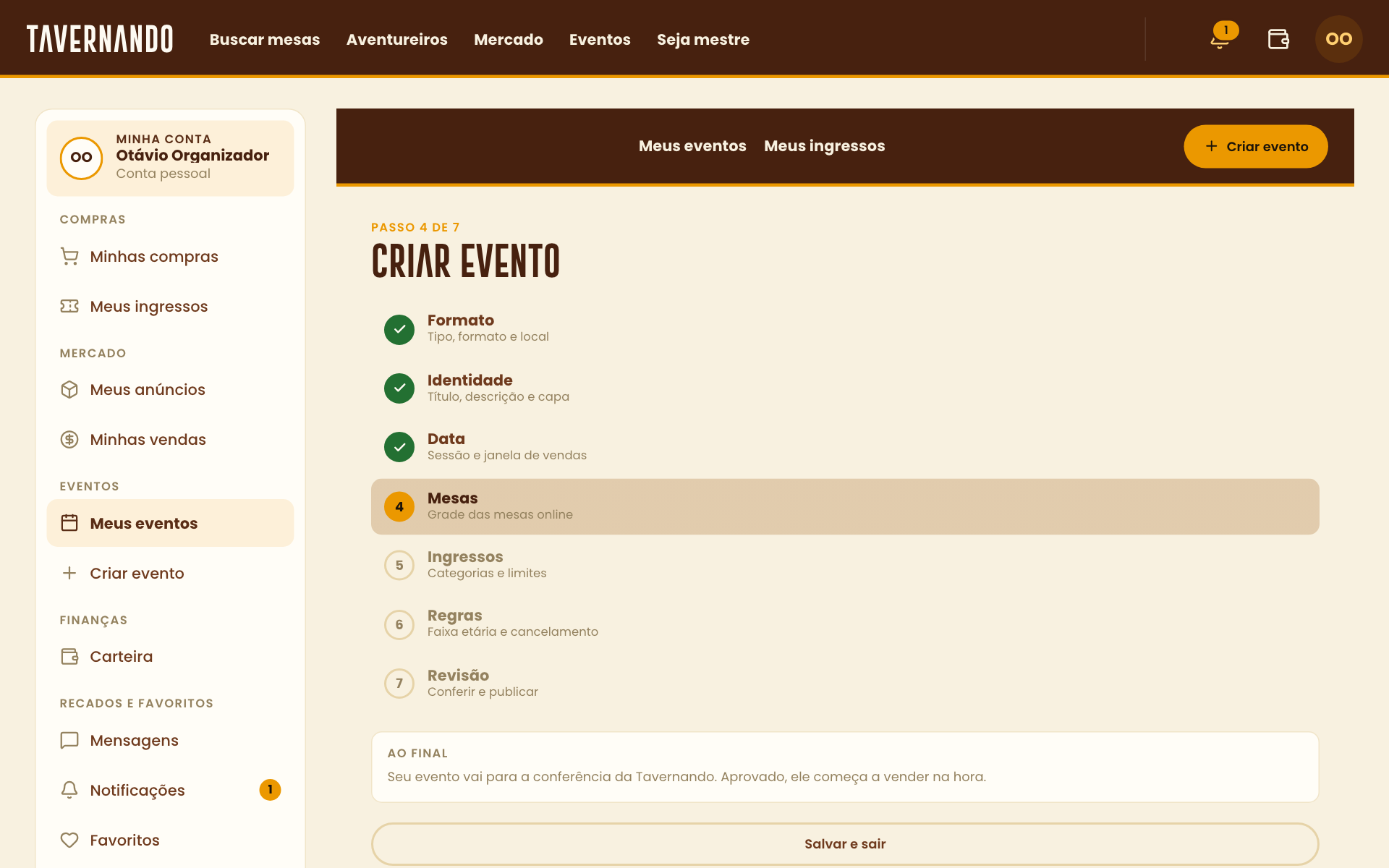The height and width of the screenshot is (868, 1389).
Task: Click the shopping cart icon beside Minhas compras
Action: coord(69,257)
